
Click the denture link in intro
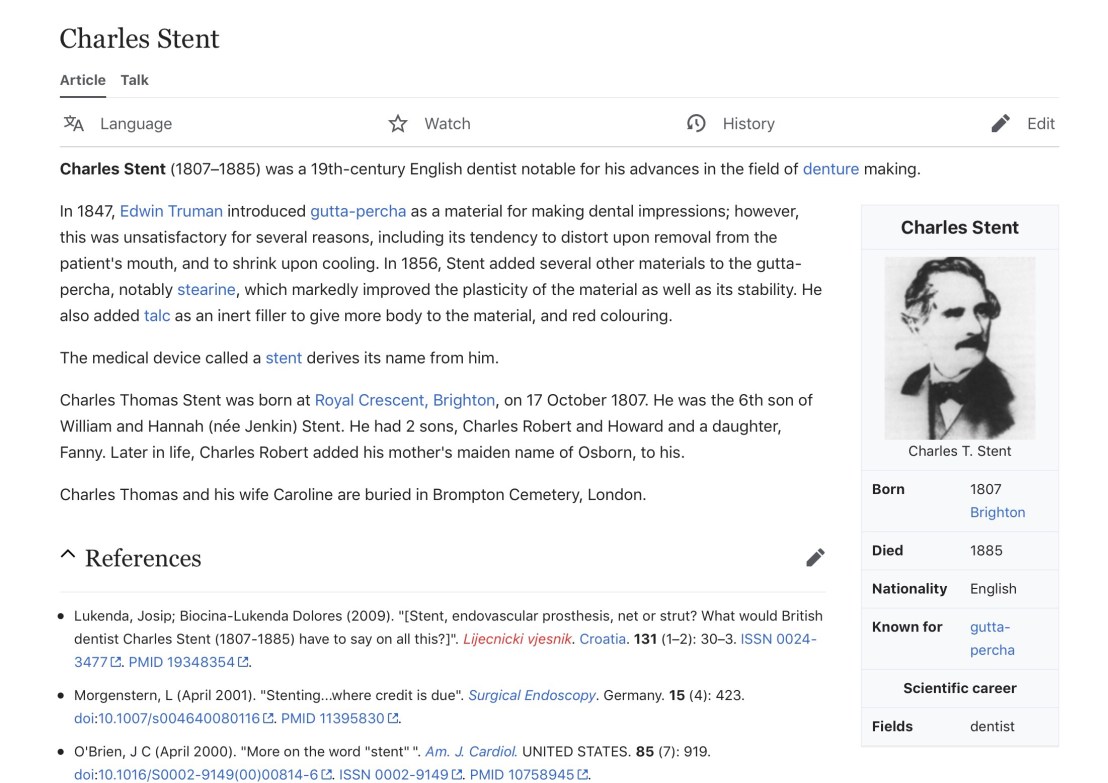pos(830,169)
